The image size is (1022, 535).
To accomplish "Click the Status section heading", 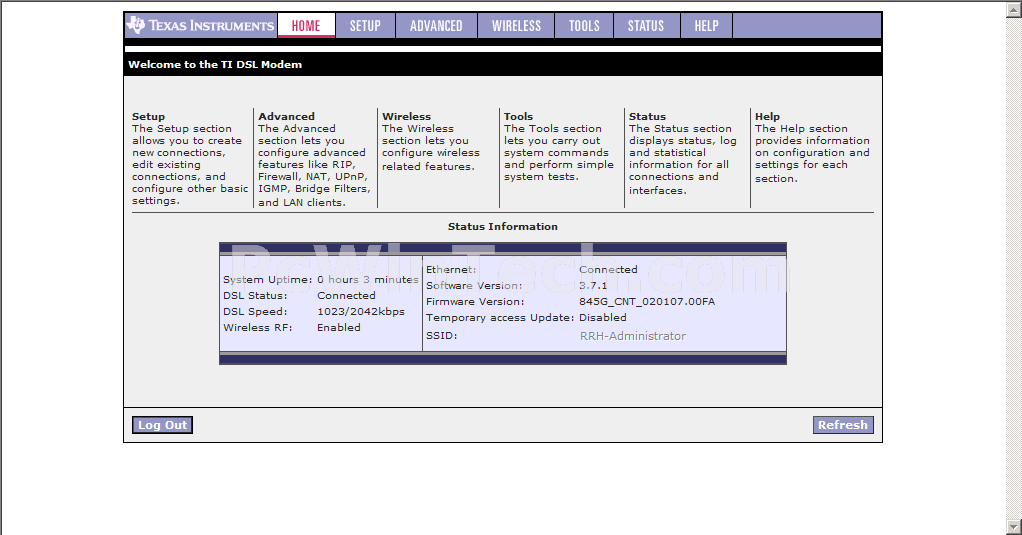I will coord(647,117).
